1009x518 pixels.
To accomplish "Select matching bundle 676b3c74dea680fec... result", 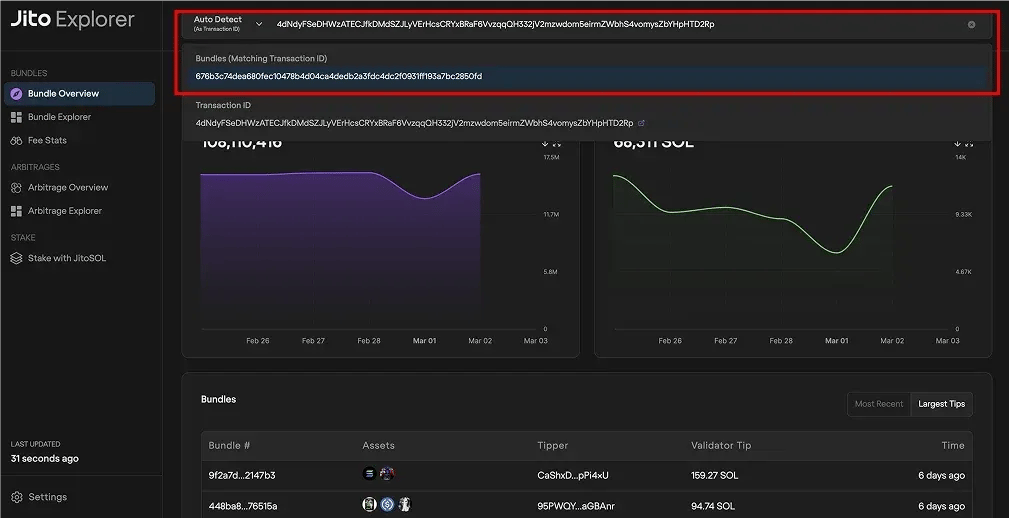I will coord(586,77).
